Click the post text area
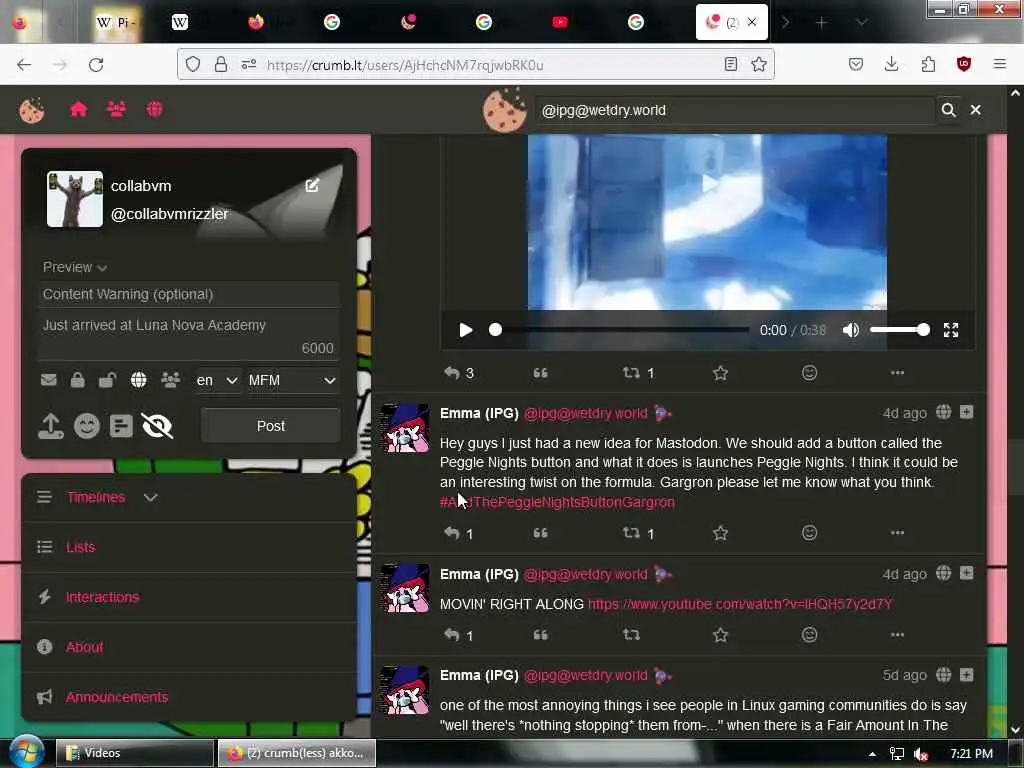 (x=189, y=335)
